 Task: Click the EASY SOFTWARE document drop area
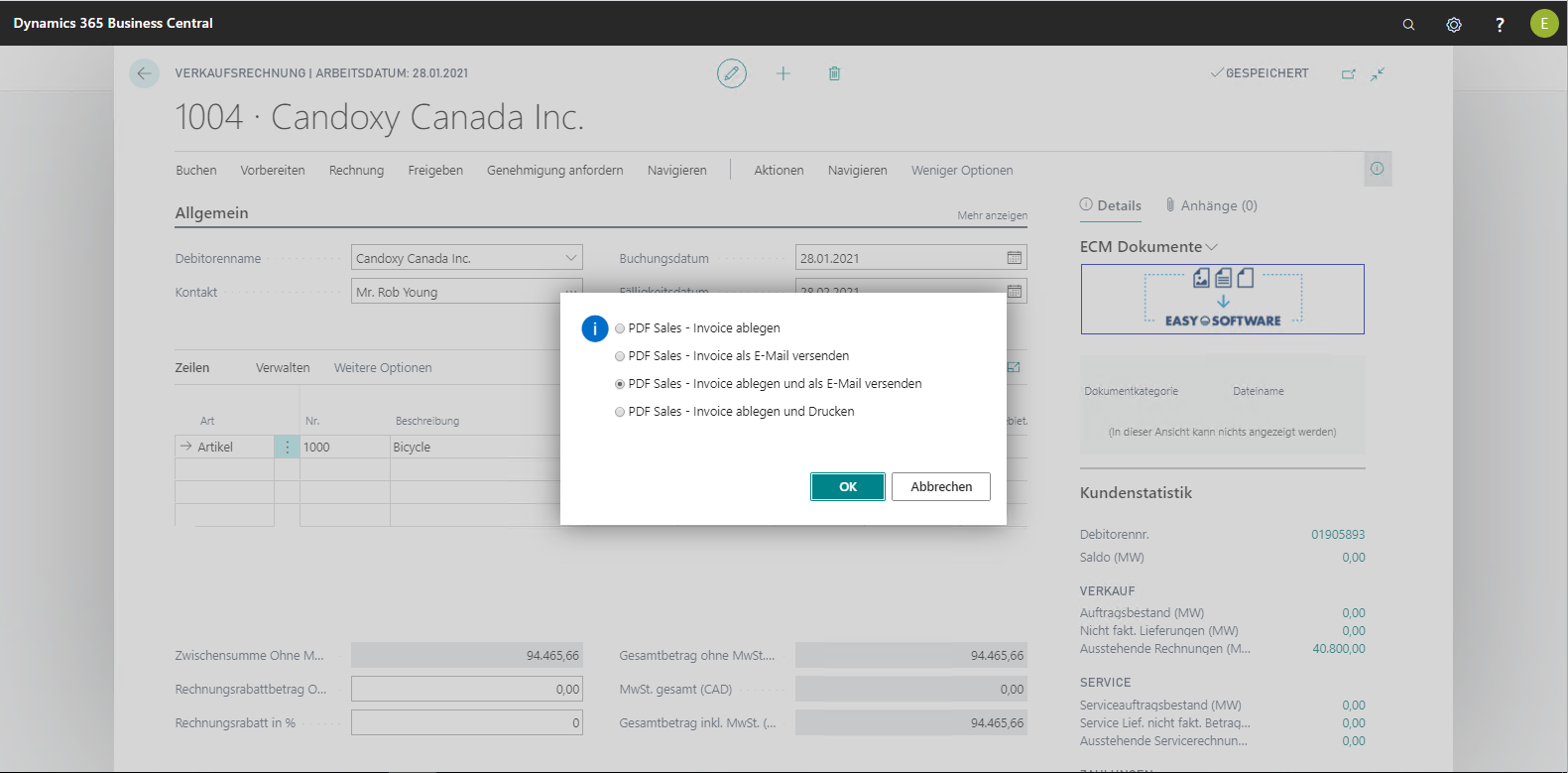tap(1223, 299)
